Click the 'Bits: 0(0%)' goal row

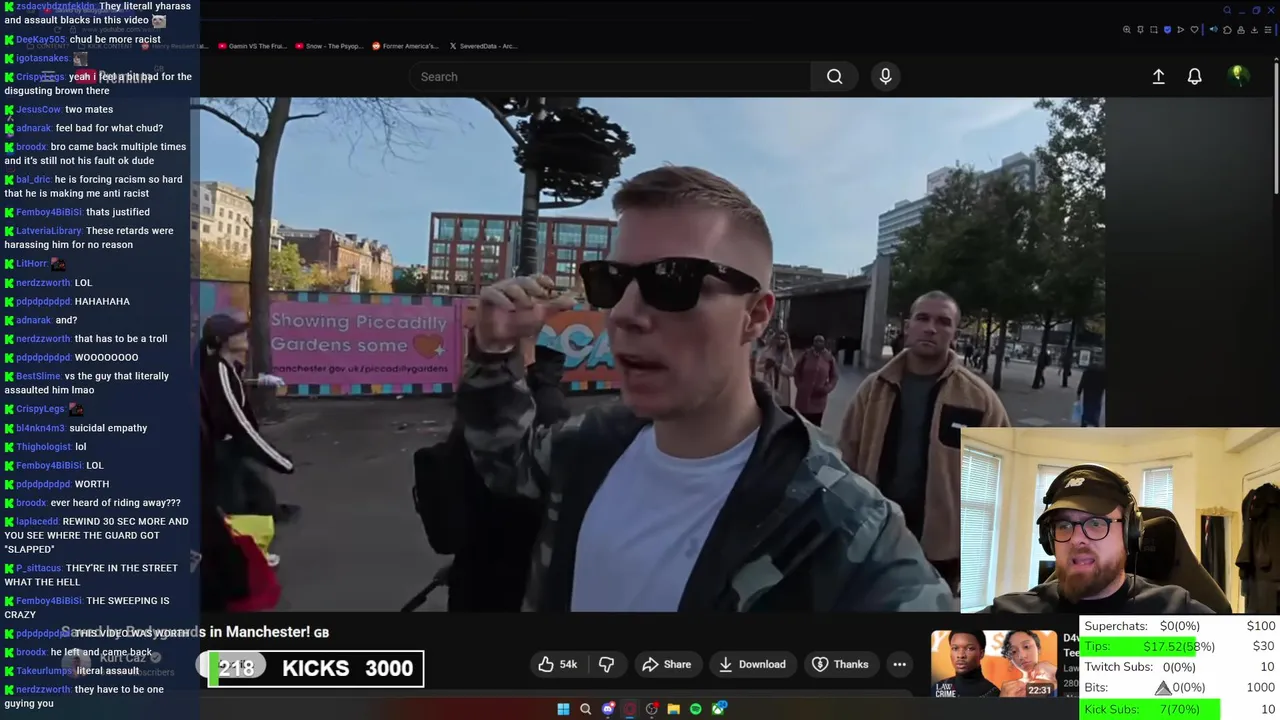(1180, 688)
